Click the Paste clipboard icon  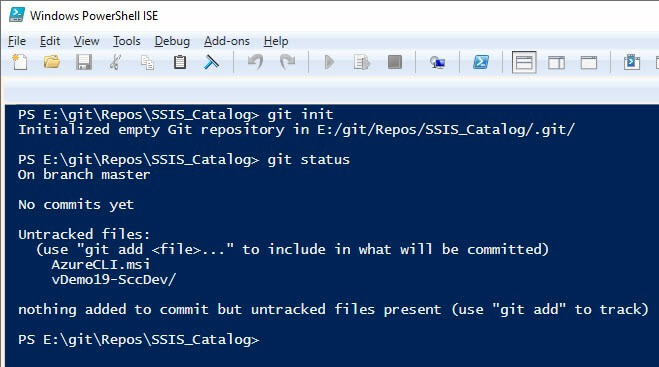tap(180, 62)
